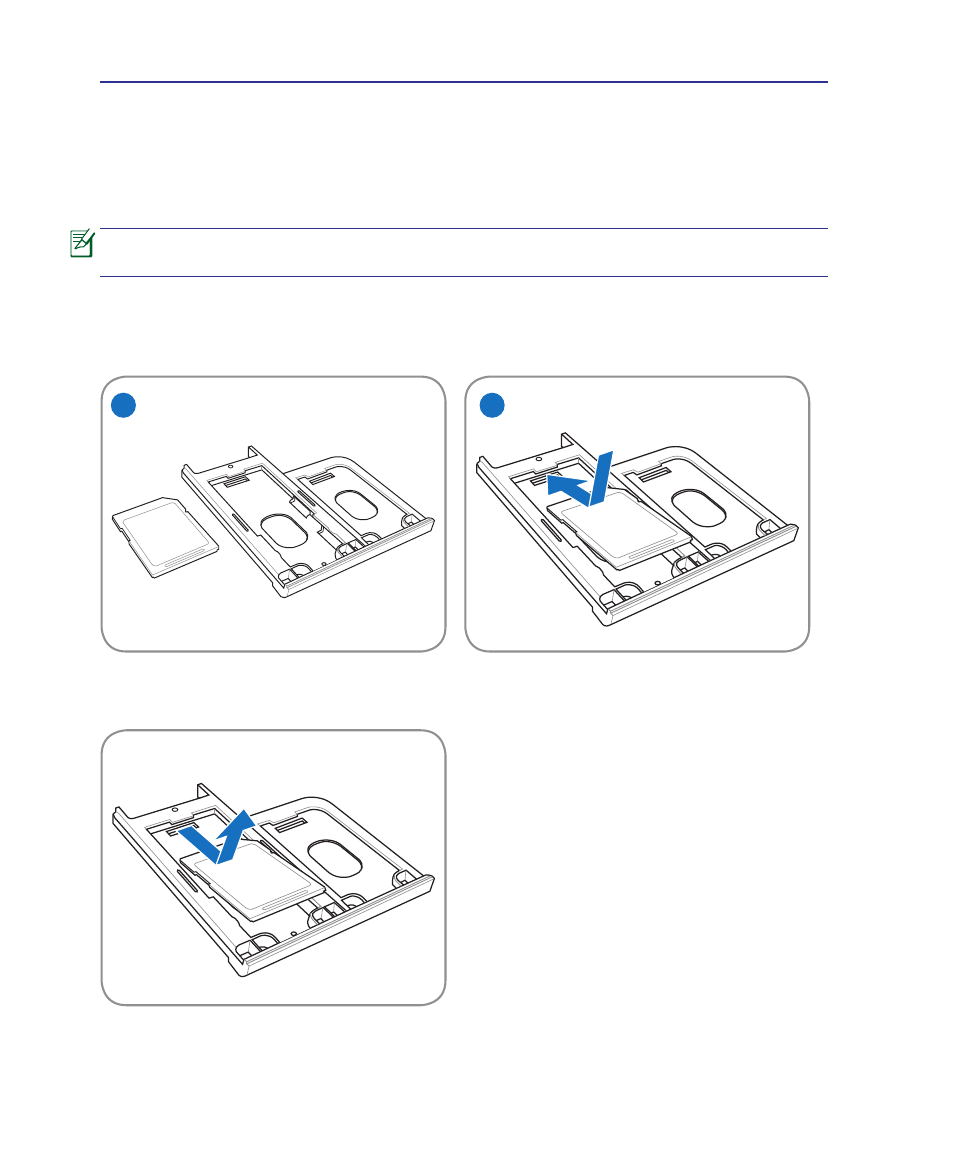Click connector contacts in first panel's left slot
Image resolution: width=953 pixels, height=1154 pixels.
coord(235,481)
